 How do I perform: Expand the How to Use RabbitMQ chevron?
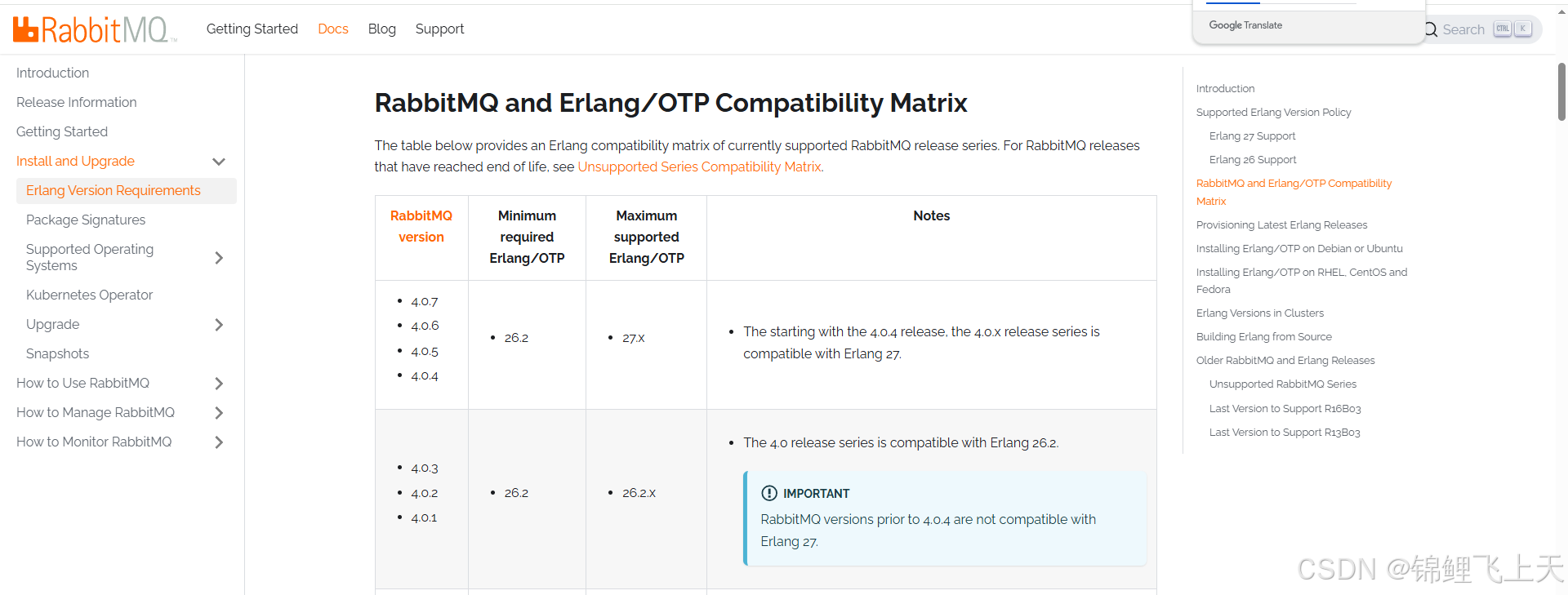(x=219, y=384)
